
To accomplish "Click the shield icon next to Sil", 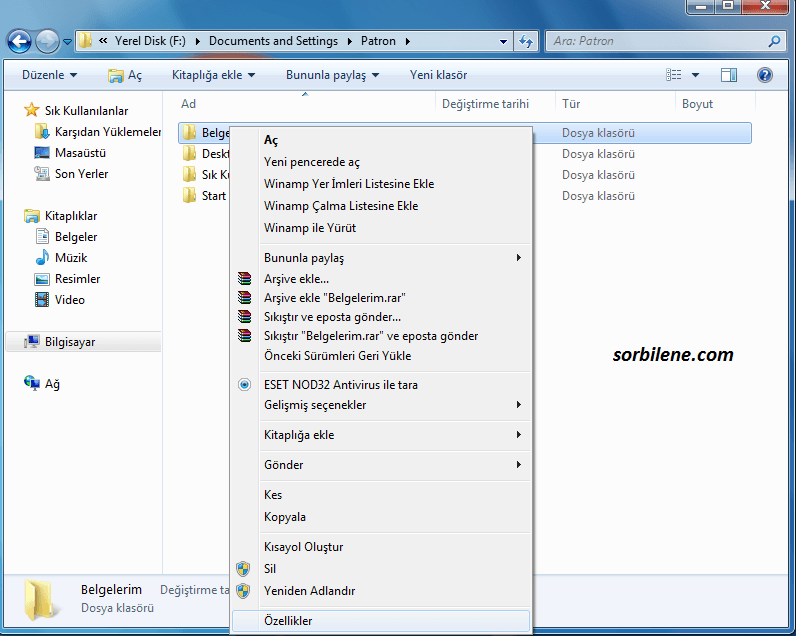I will [x=243, y=569].
